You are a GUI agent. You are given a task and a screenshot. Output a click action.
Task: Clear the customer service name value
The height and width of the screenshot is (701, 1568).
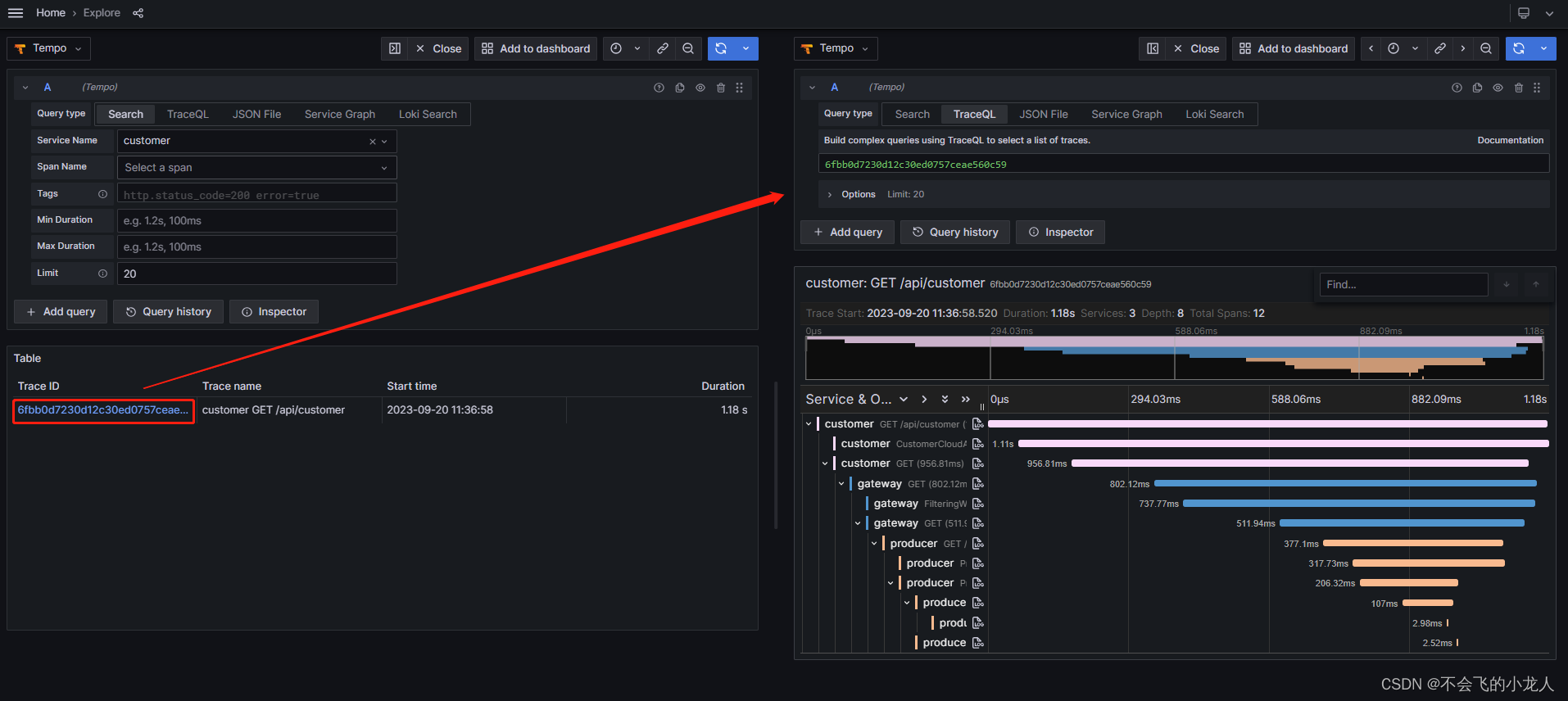pos(373,142)
